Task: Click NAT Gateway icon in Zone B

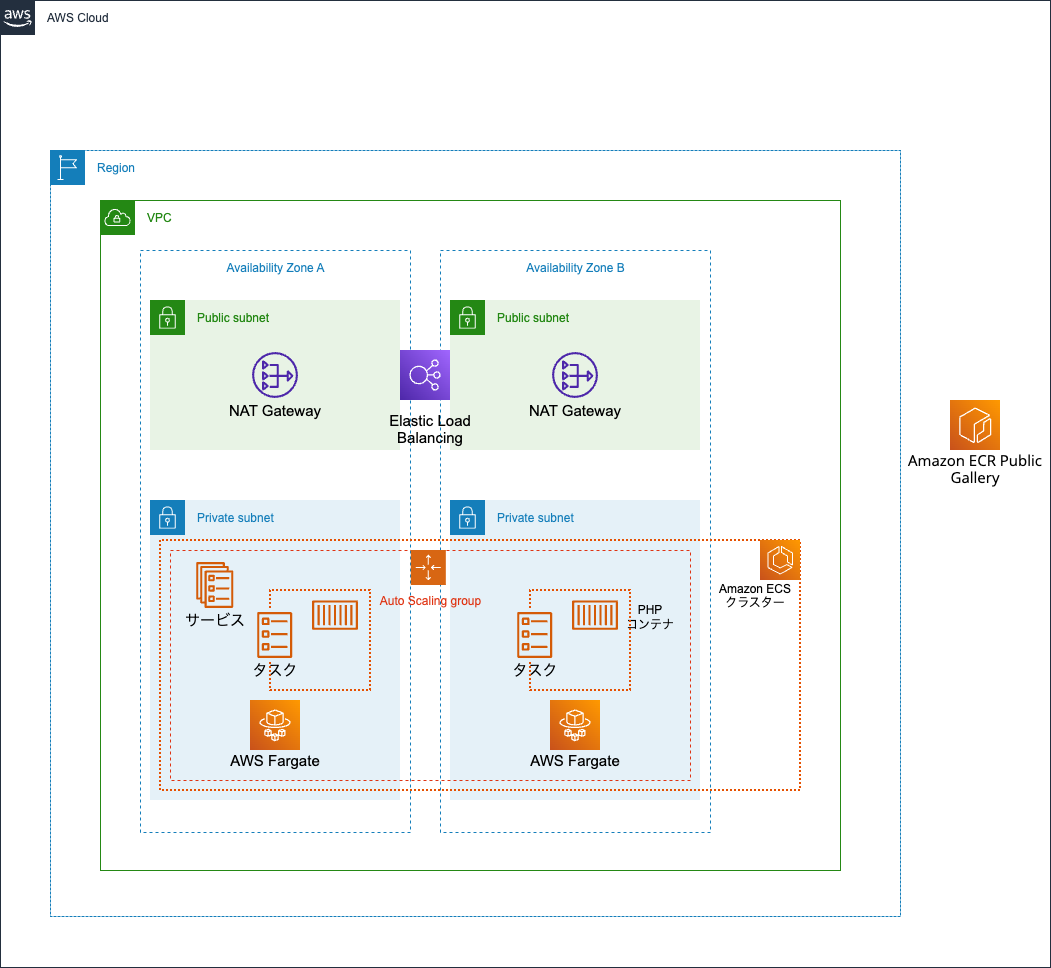Action: coord(574,375)
